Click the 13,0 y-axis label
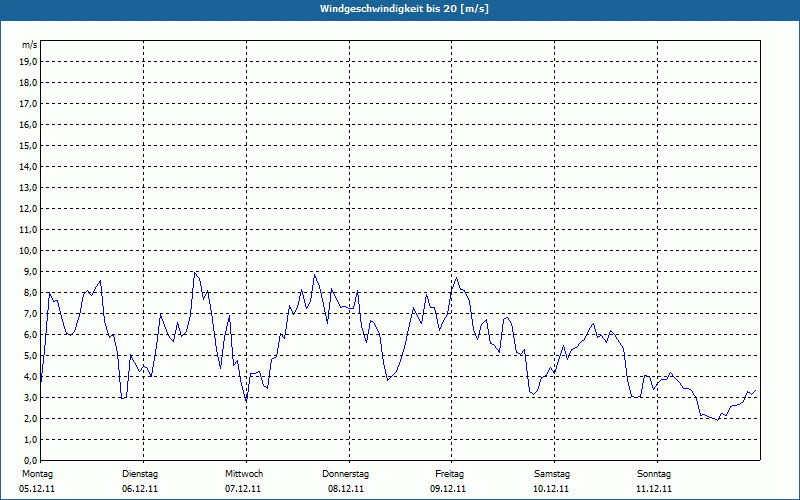This screenshot has width=800, height=500. click(28, 187)
